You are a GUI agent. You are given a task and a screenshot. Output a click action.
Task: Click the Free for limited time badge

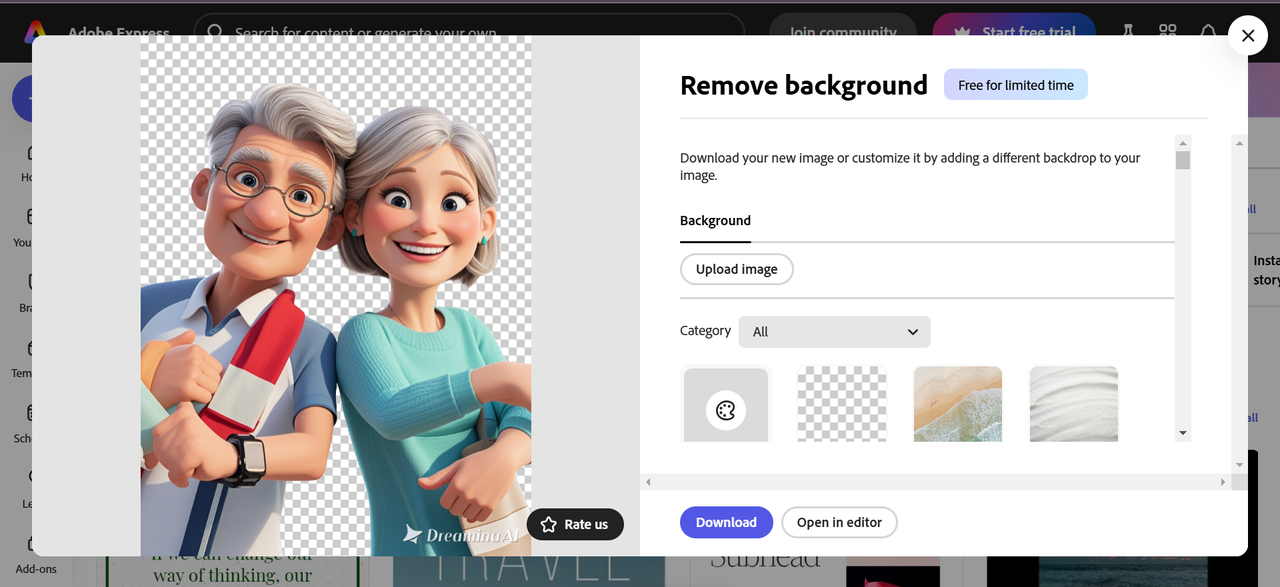(1015, 85)
